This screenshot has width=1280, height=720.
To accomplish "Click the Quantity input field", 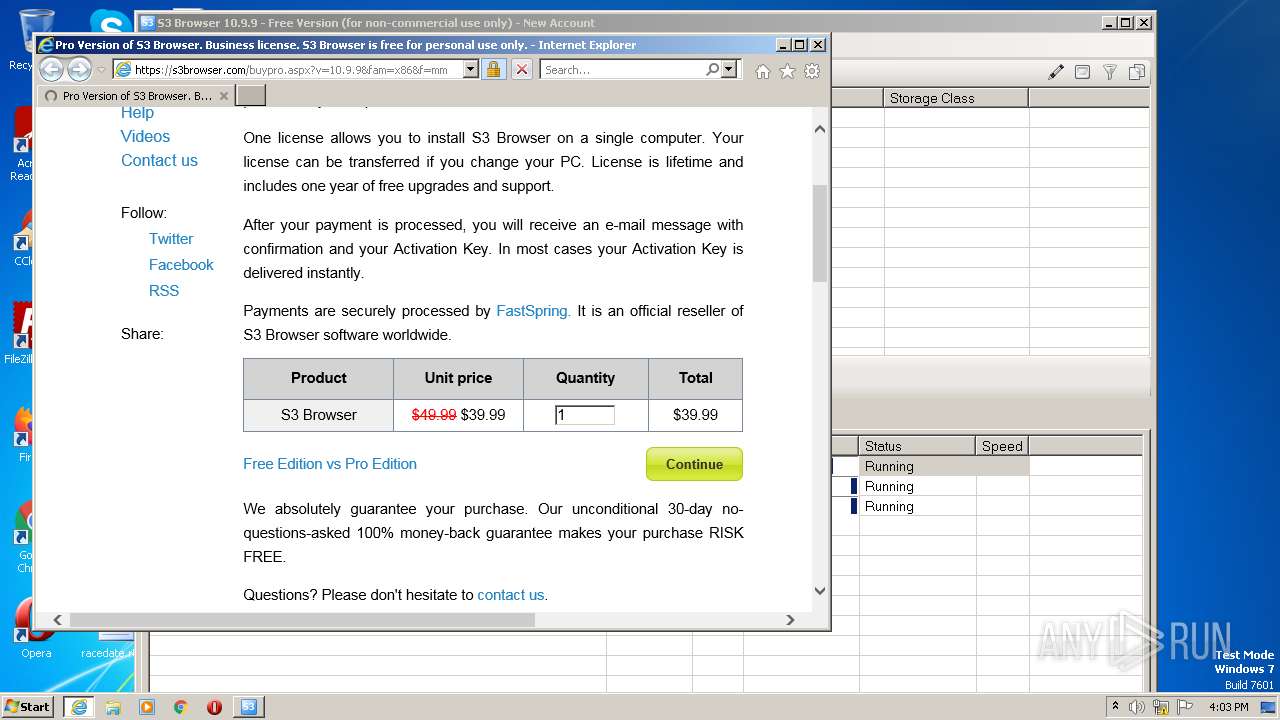I will tap(585, 415).
